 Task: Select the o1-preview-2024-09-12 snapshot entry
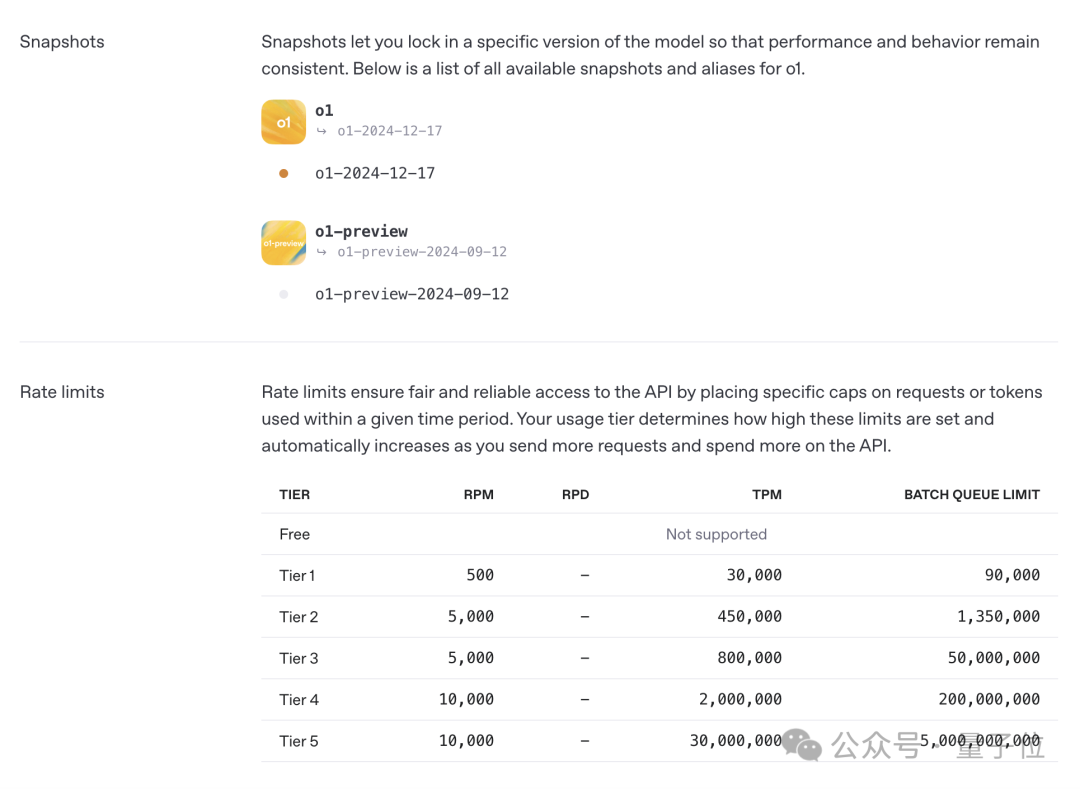(x=412, y=294)
